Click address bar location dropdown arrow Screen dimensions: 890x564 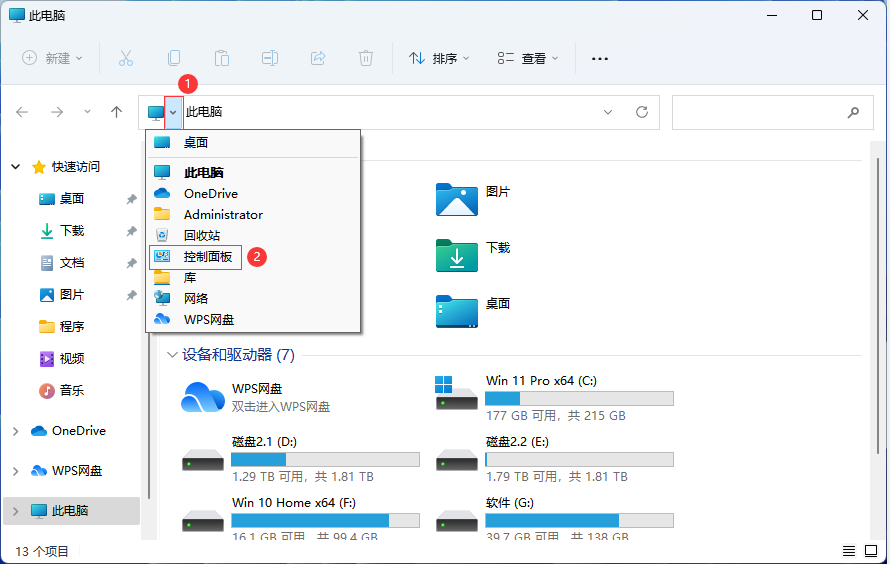(173, 112)
